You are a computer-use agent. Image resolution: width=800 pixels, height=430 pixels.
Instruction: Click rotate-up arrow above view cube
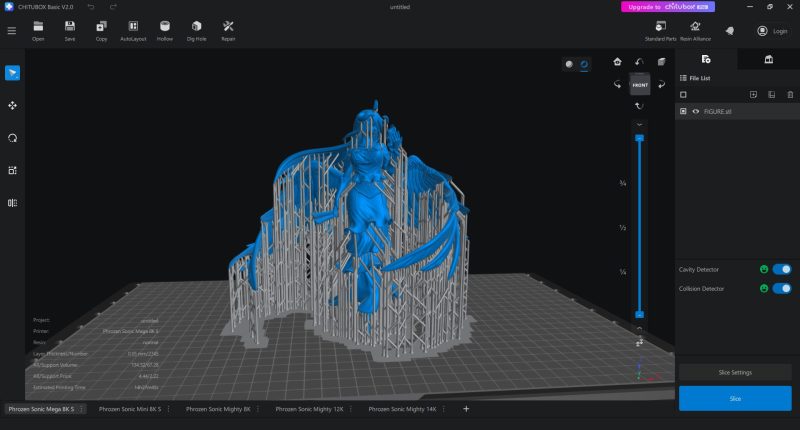[639, 62]
